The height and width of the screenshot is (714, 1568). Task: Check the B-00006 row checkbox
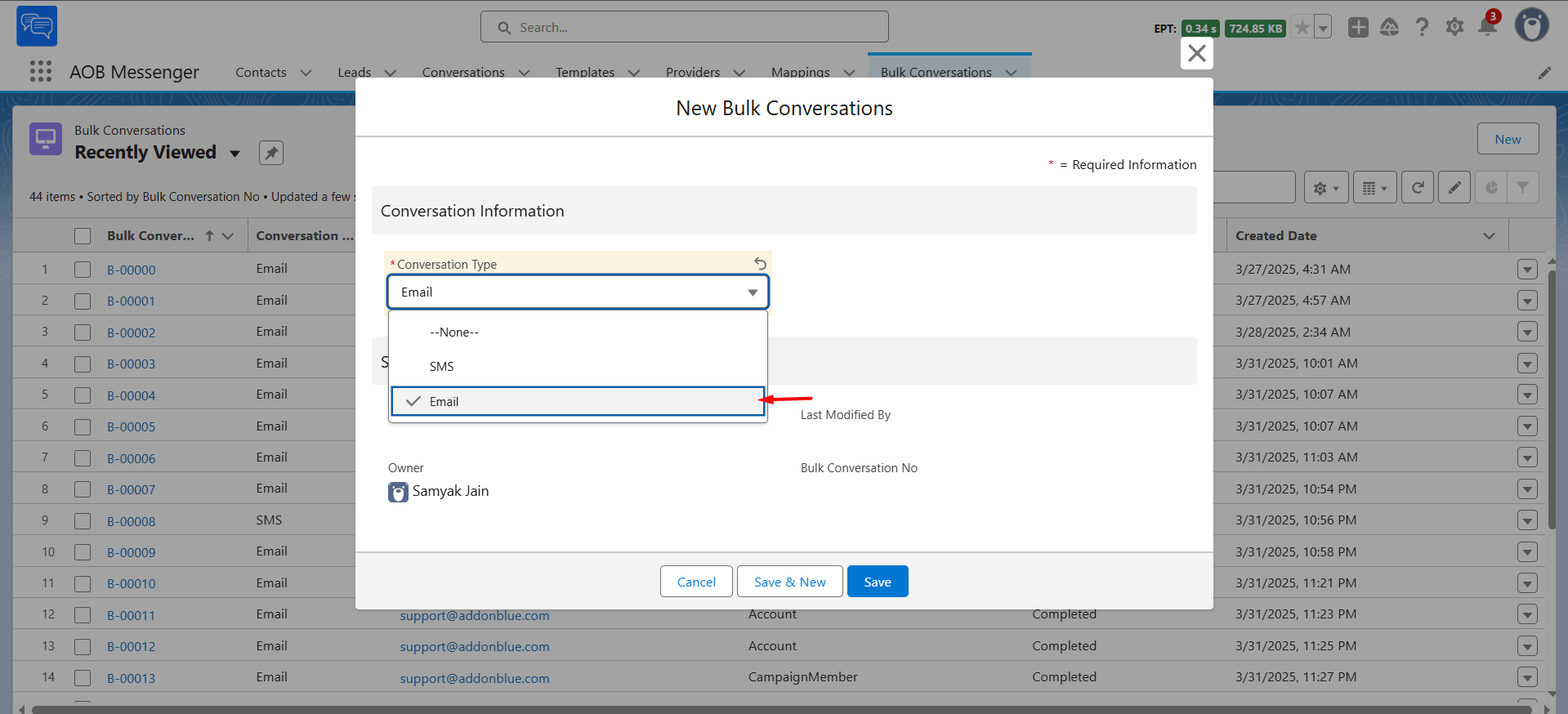pos(83,458)
